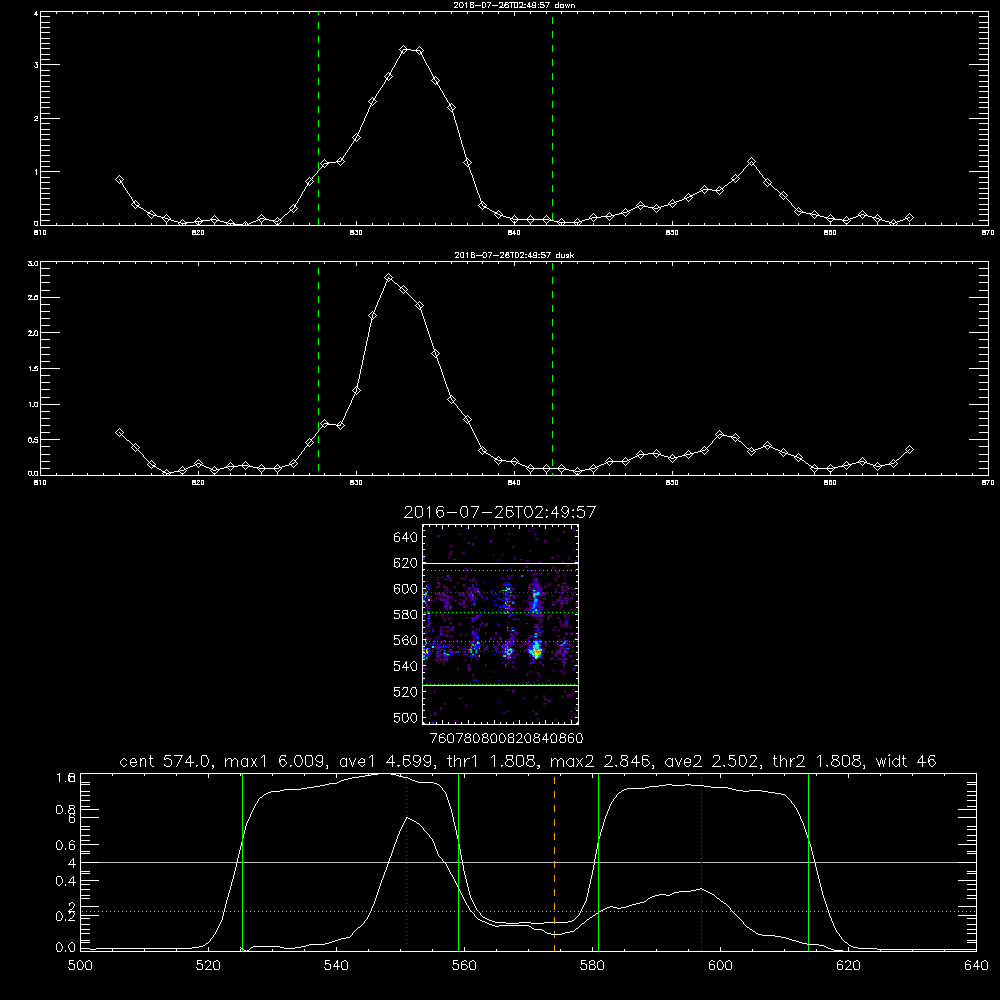Viewport: 1000px width, 1000px height.
Task: Click the solid green line near 614
Action: point(808,861)
